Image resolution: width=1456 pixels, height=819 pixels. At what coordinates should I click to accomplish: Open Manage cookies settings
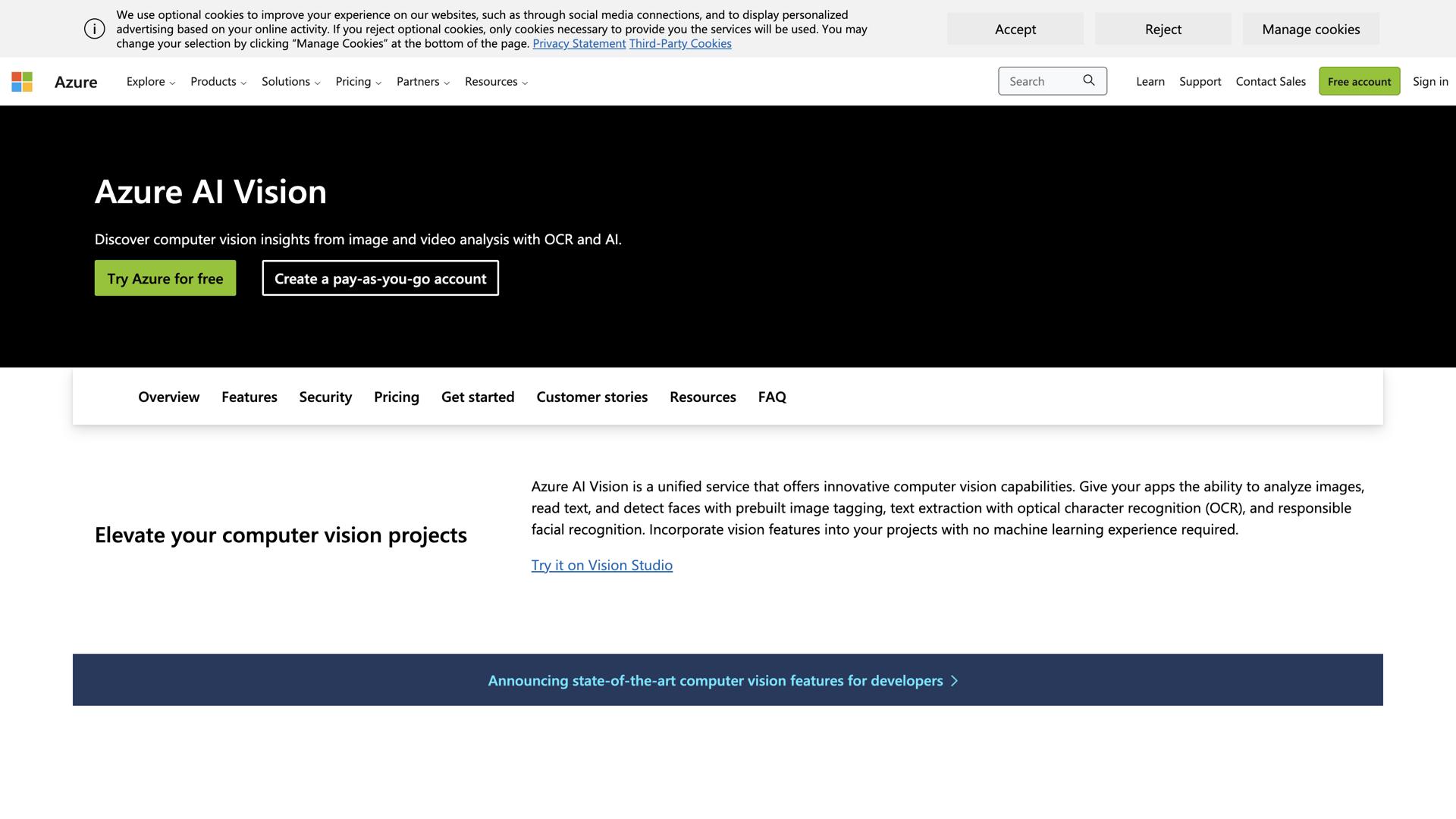click(1310, 29)
